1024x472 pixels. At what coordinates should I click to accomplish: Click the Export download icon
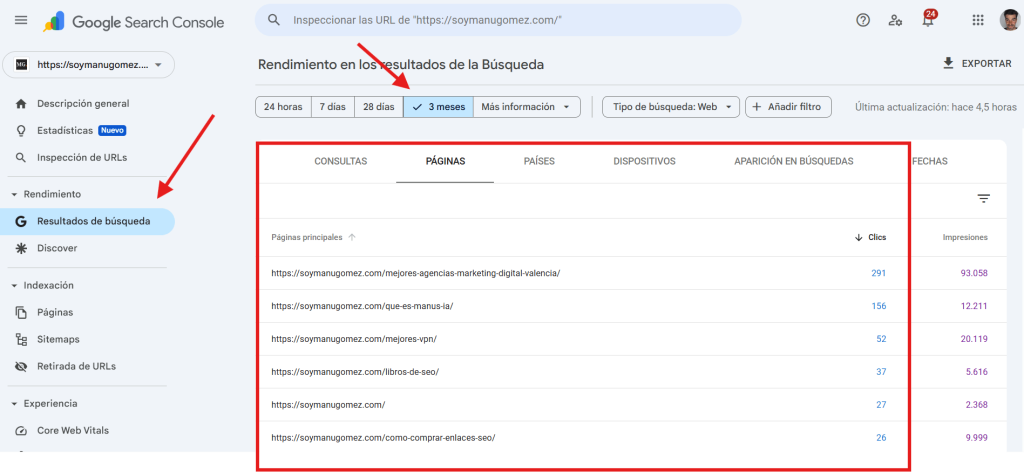coord(948,63)
